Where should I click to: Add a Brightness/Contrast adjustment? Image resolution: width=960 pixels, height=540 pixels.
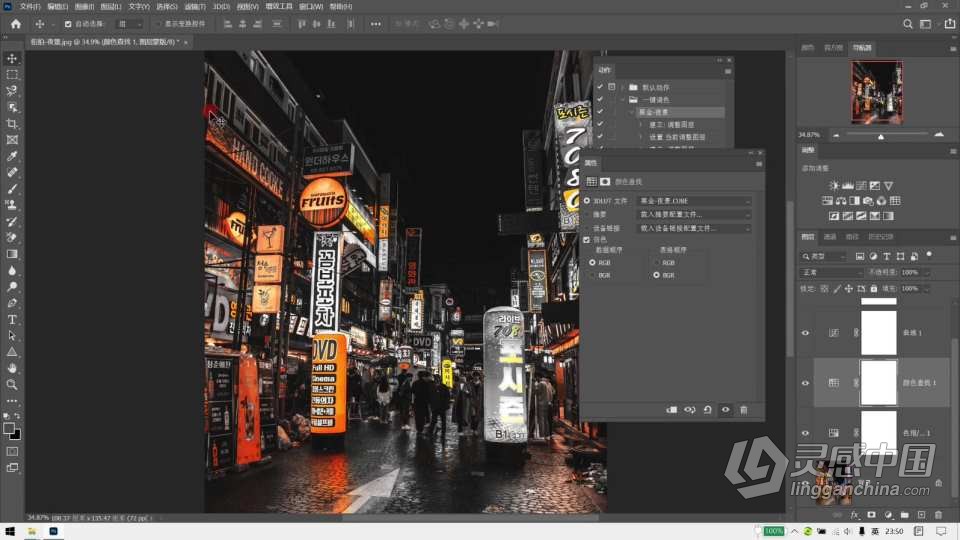pos(834,186)
